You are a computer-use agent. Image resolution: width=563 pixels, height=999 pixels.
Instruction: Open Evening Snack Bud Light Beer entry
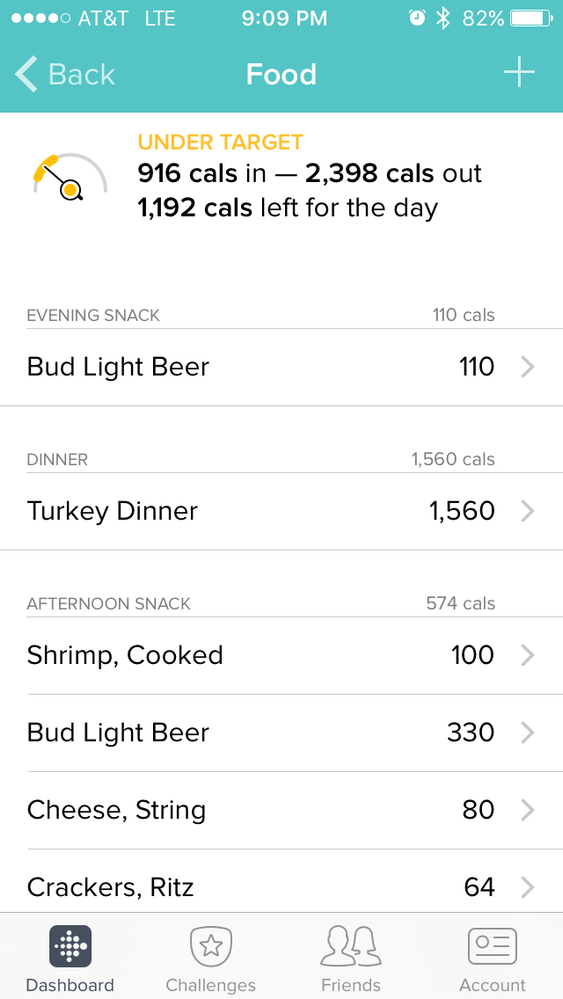click(x=282, y=367)
